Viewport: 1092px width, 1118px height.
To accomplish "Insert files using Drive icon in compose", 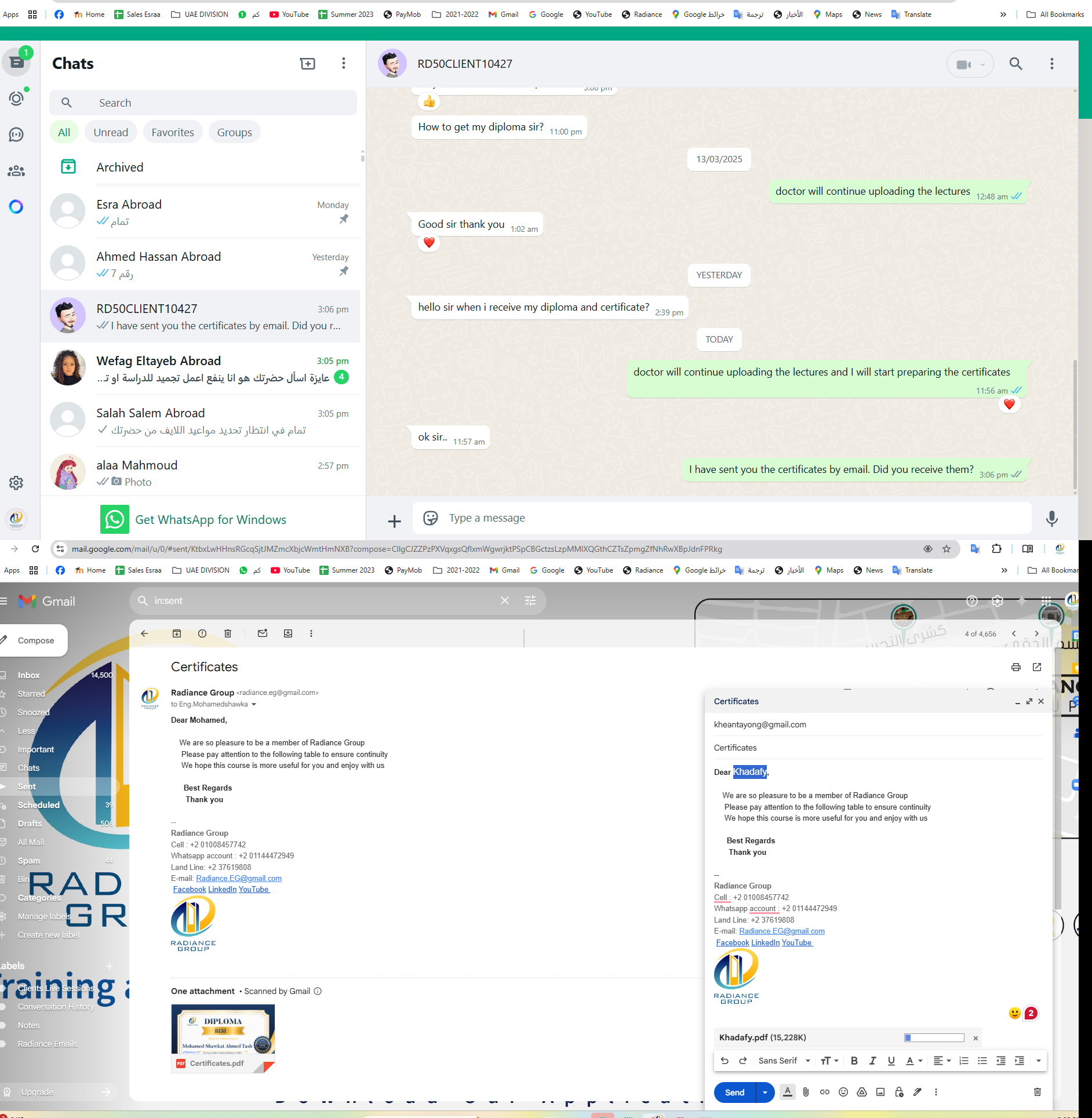I will (x=862, y=1092).
